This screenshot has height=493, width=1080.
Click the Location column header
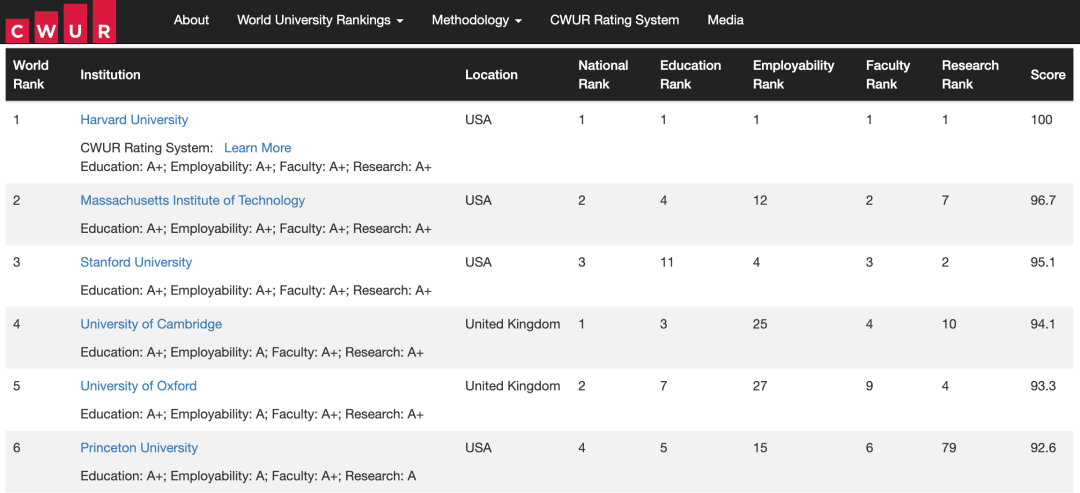[491, 75]
